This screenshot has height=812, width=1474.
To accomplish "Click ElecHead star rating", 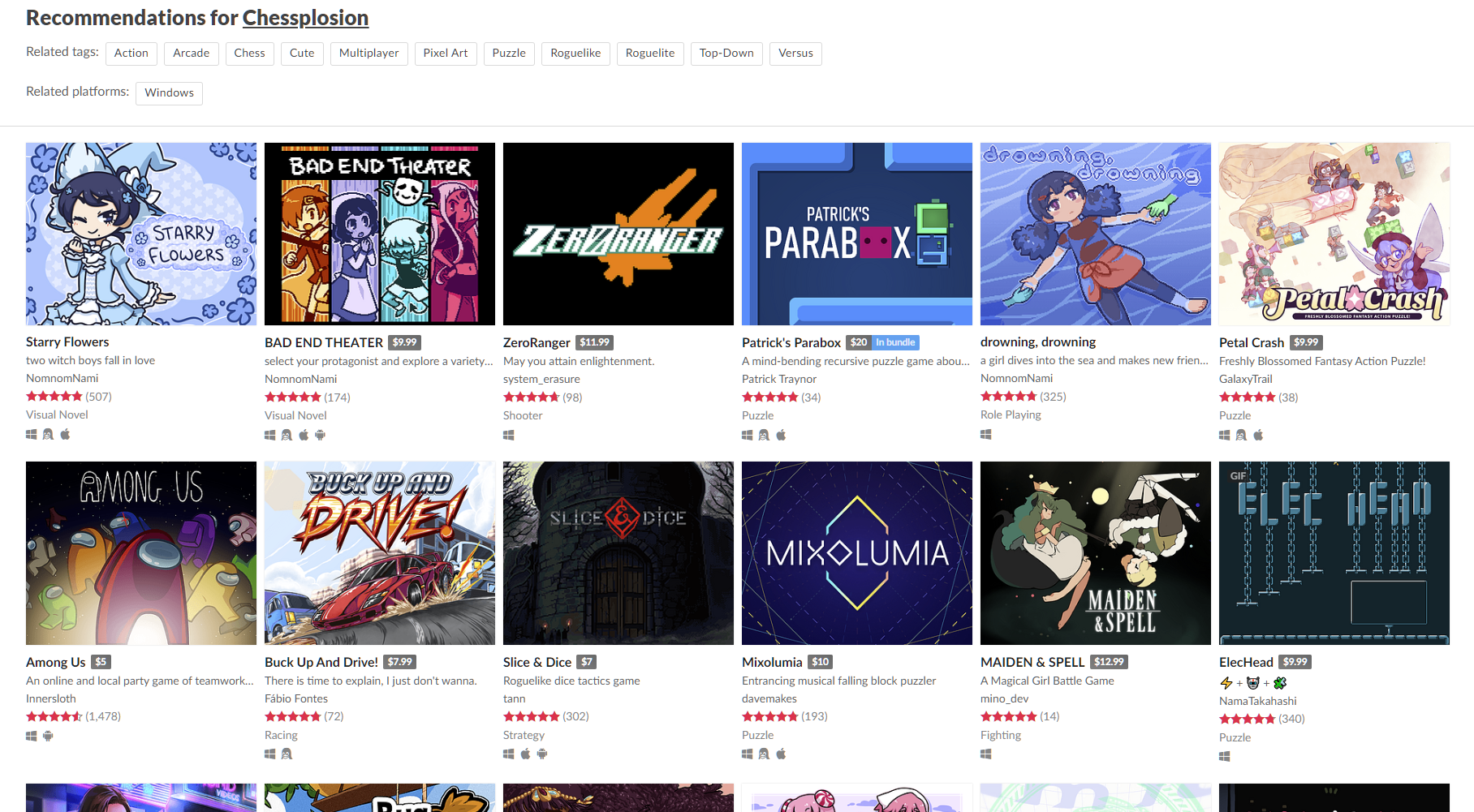I will (x=1248, y=719).
